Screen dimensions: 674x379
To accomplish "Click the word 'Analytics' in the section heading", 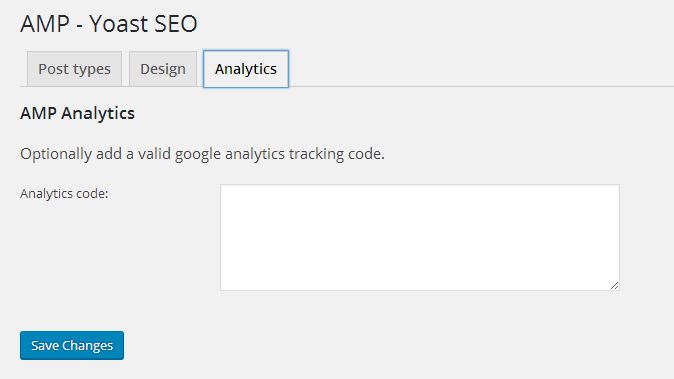I will (x=98, y=114).
